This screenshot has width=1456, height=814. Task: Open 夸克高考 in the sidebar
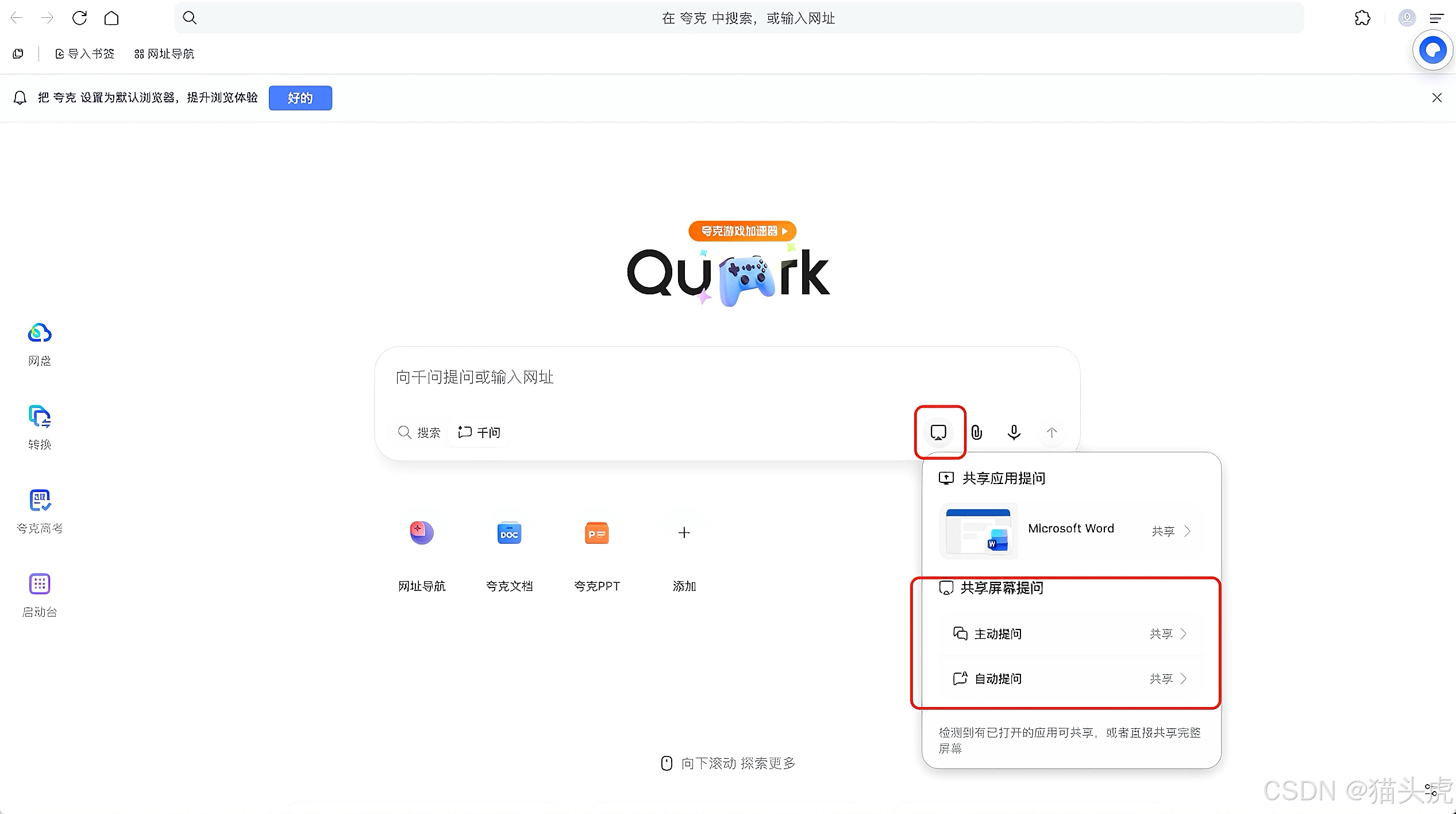(40, 511)
